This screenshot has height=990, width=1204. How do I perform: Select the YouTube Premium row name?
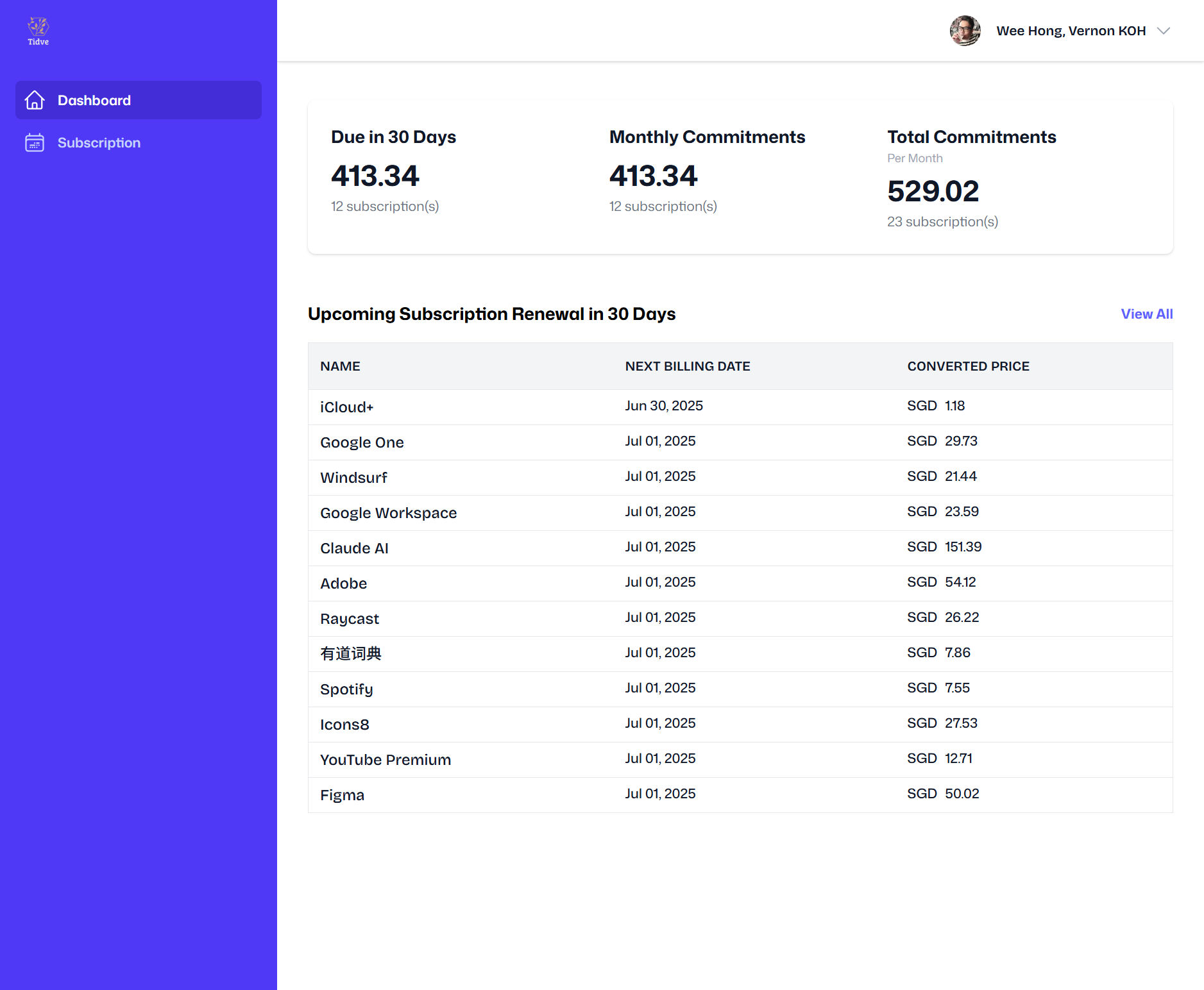click(x=386, y=760)
